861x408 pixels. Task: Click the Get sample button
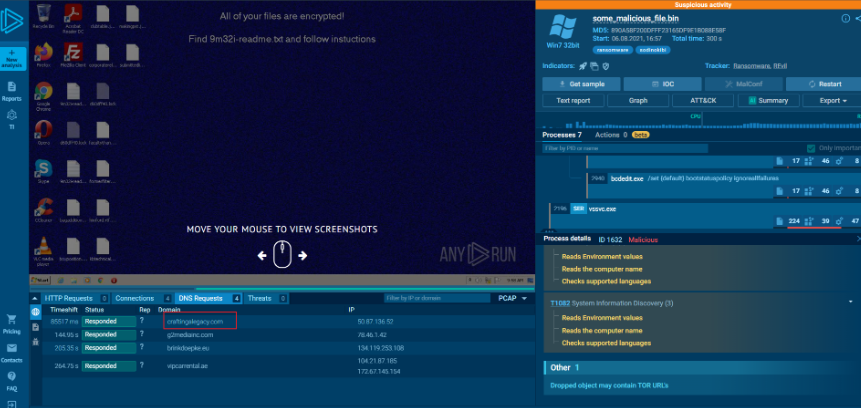coord(582,84)
